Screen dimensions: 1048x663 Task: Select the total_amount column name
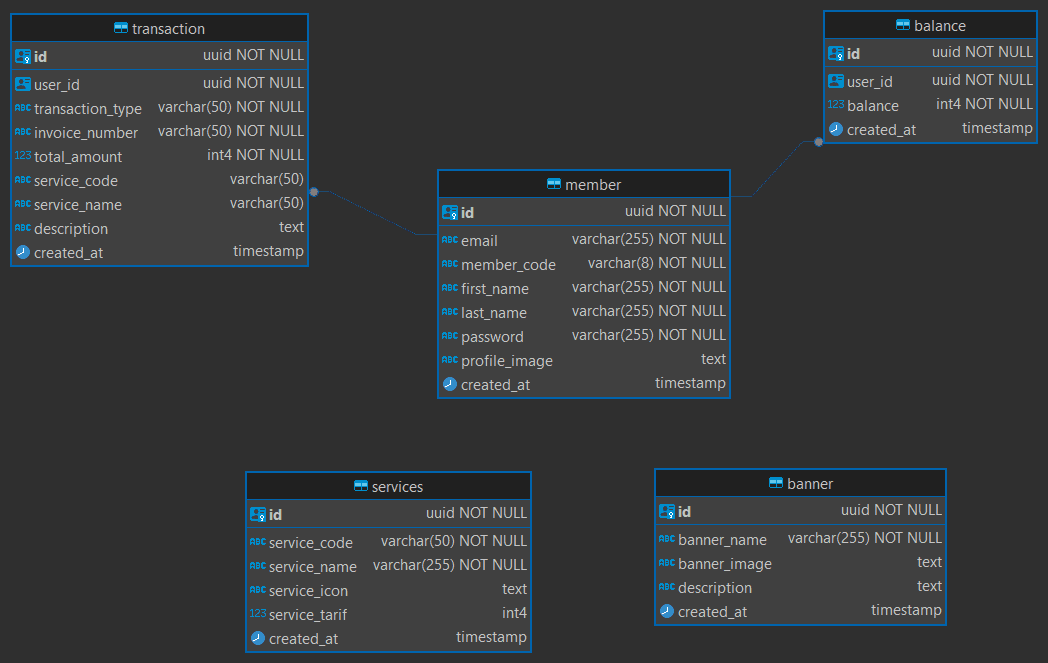pyautogui.click(x=78, y=157)
